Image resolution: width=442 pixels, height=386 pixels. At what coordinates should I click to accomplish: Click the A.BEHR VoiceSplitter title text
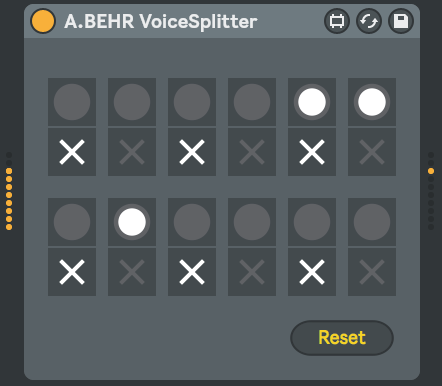[x=161, y=22]
